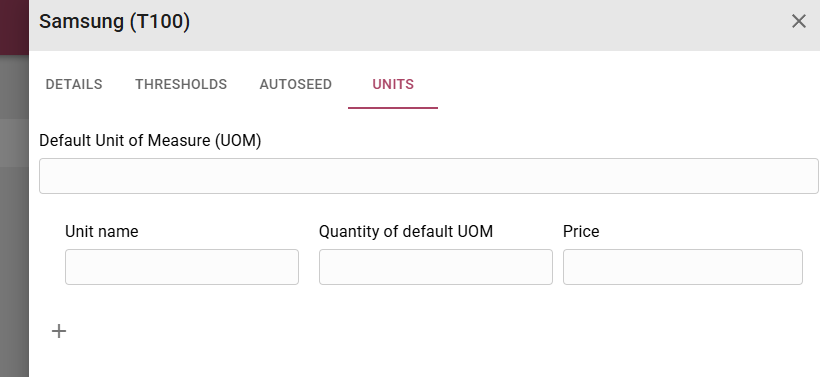Go to the Autoseed tab
The height and width of the screenshot is (377, 820).
pyautogui.click(x=295, y=84)
